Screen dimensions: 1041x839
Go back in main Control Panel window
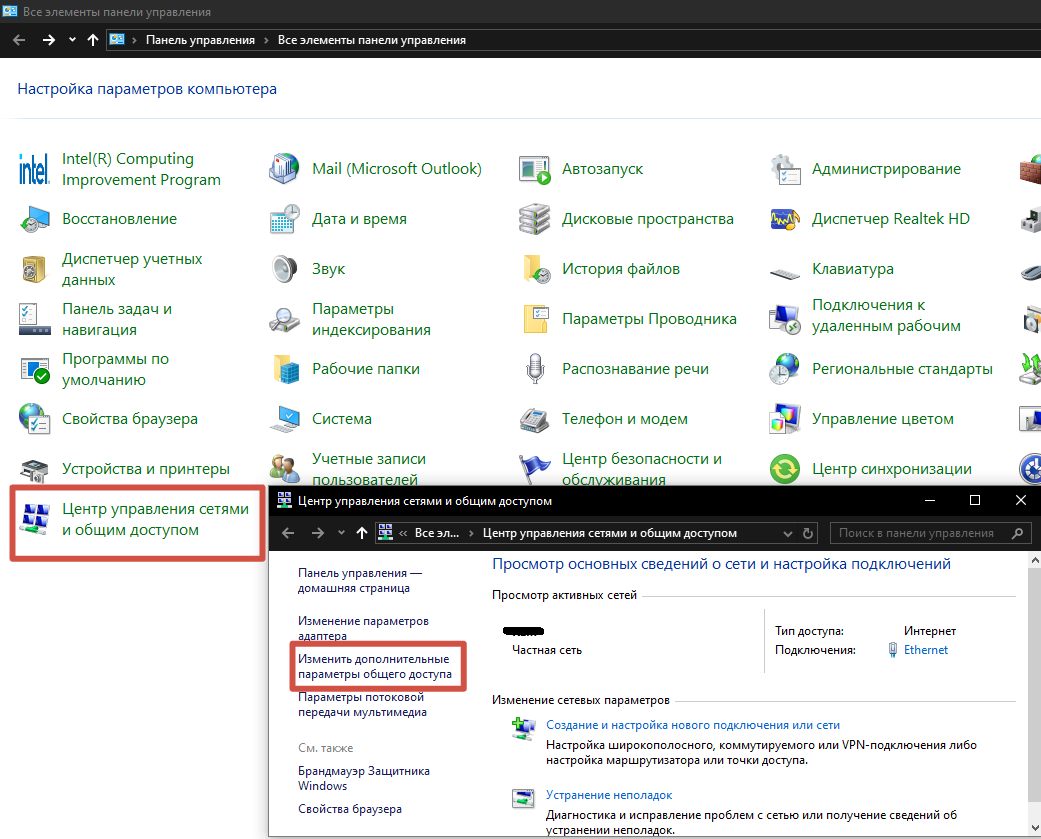click(x=19, y=40)
